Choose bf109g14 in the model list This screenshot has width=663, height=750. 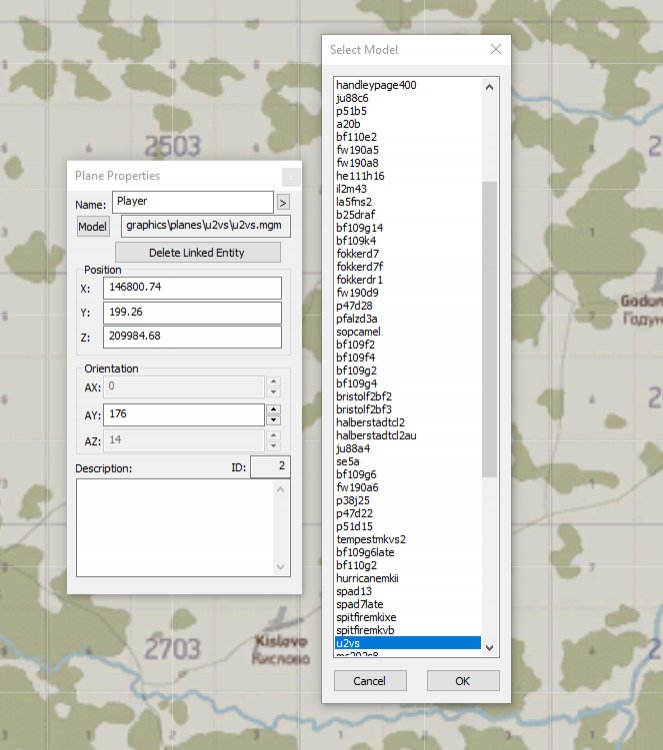point(359,228)
